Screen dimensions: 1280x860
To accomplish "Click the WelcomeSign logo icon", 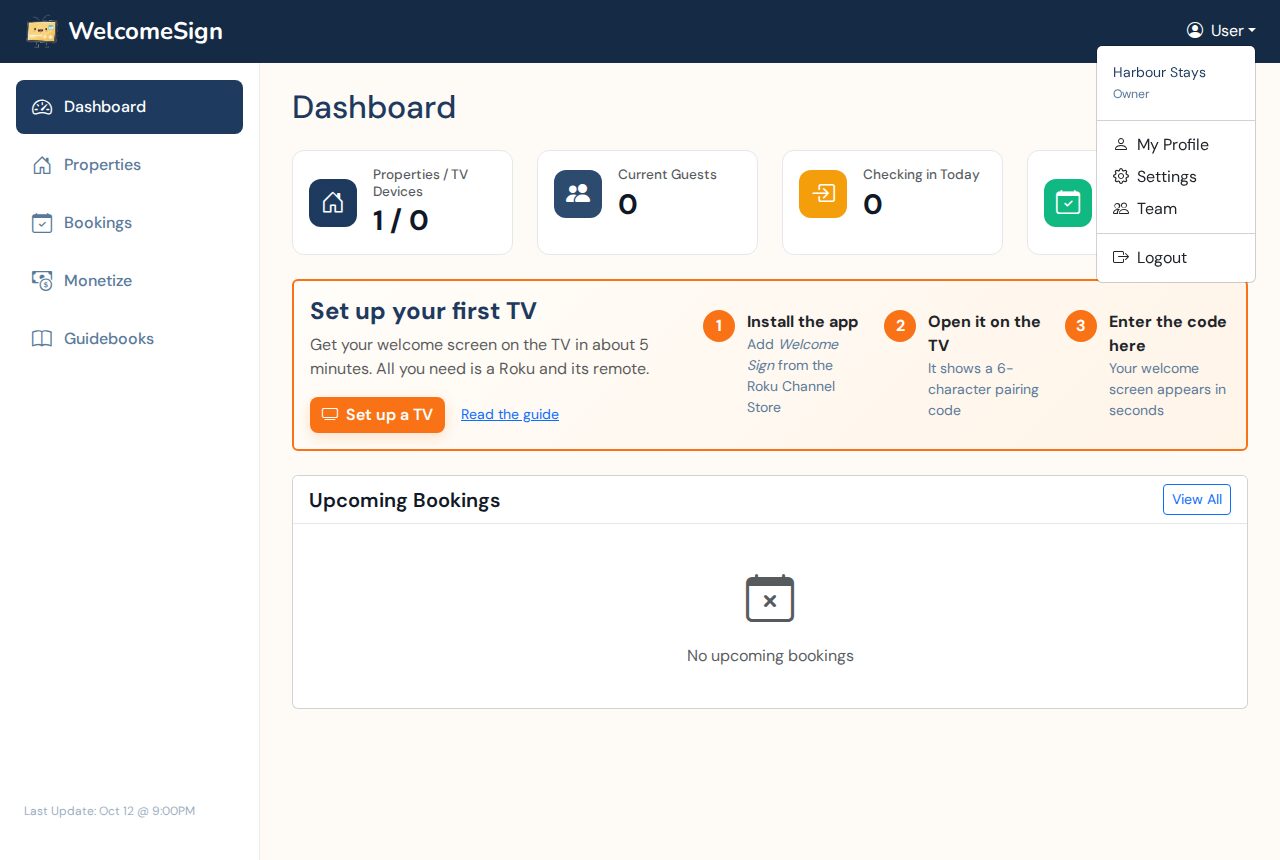I will click(42, 31).
